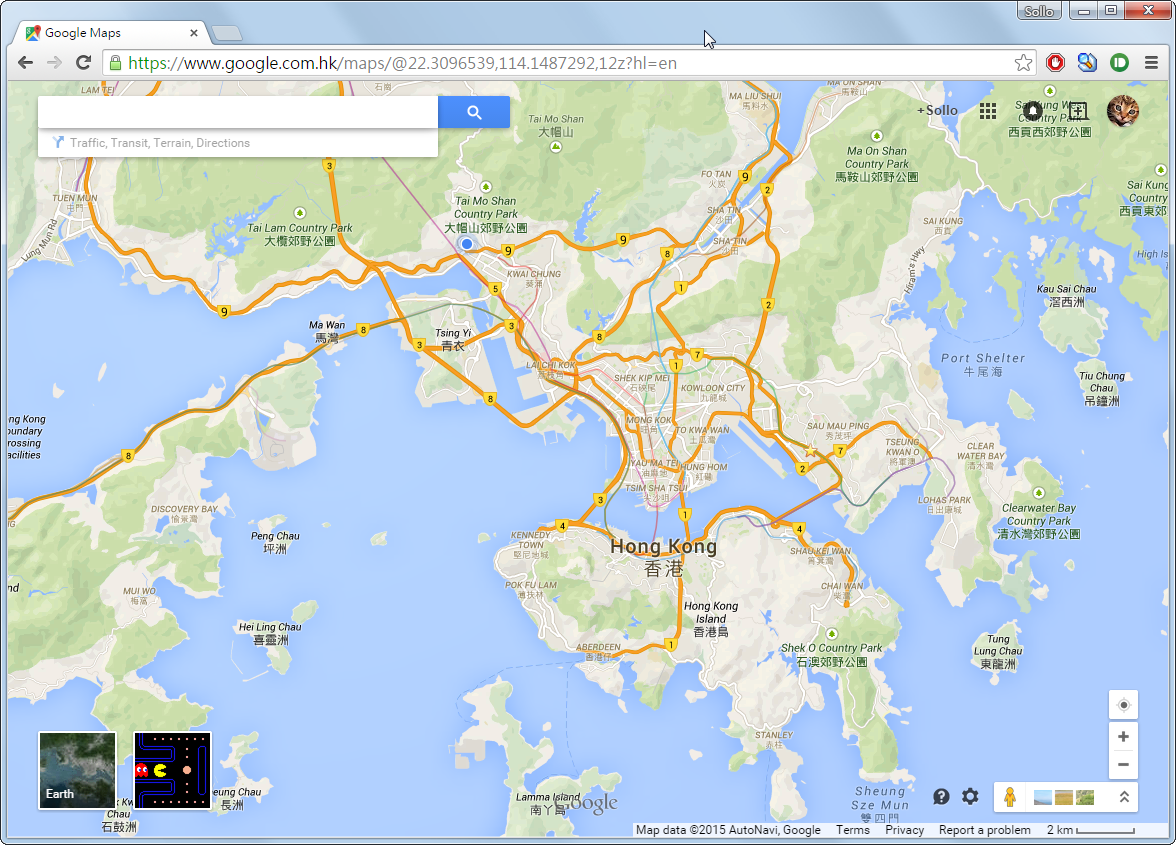Open the Chrome hamburger menu
The width and height of the screenshot is (1176, 845).
click(x=1151, y=62)
